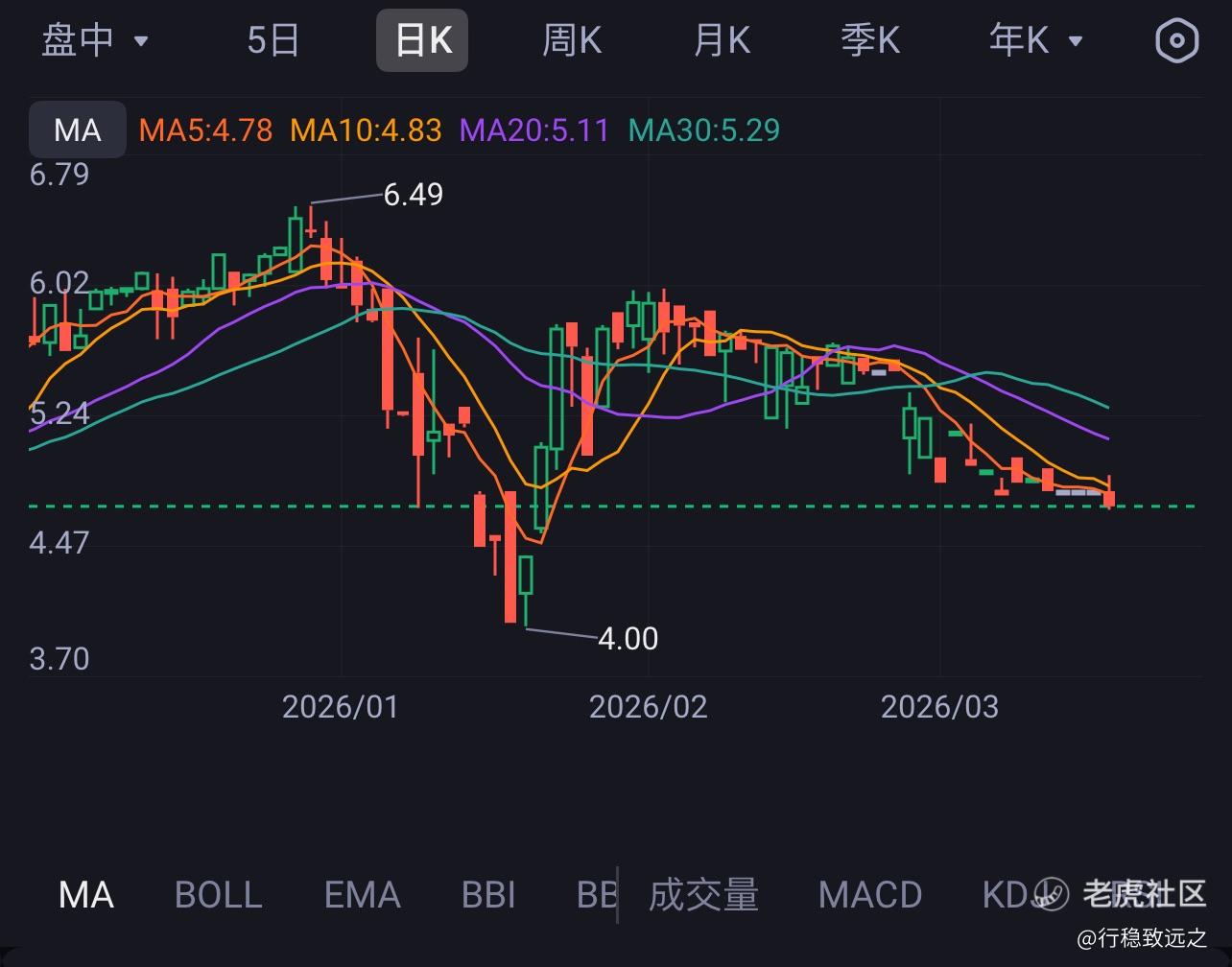Click the 5.24 price axis label
1232x967 pixels.
tap(59, 413)
